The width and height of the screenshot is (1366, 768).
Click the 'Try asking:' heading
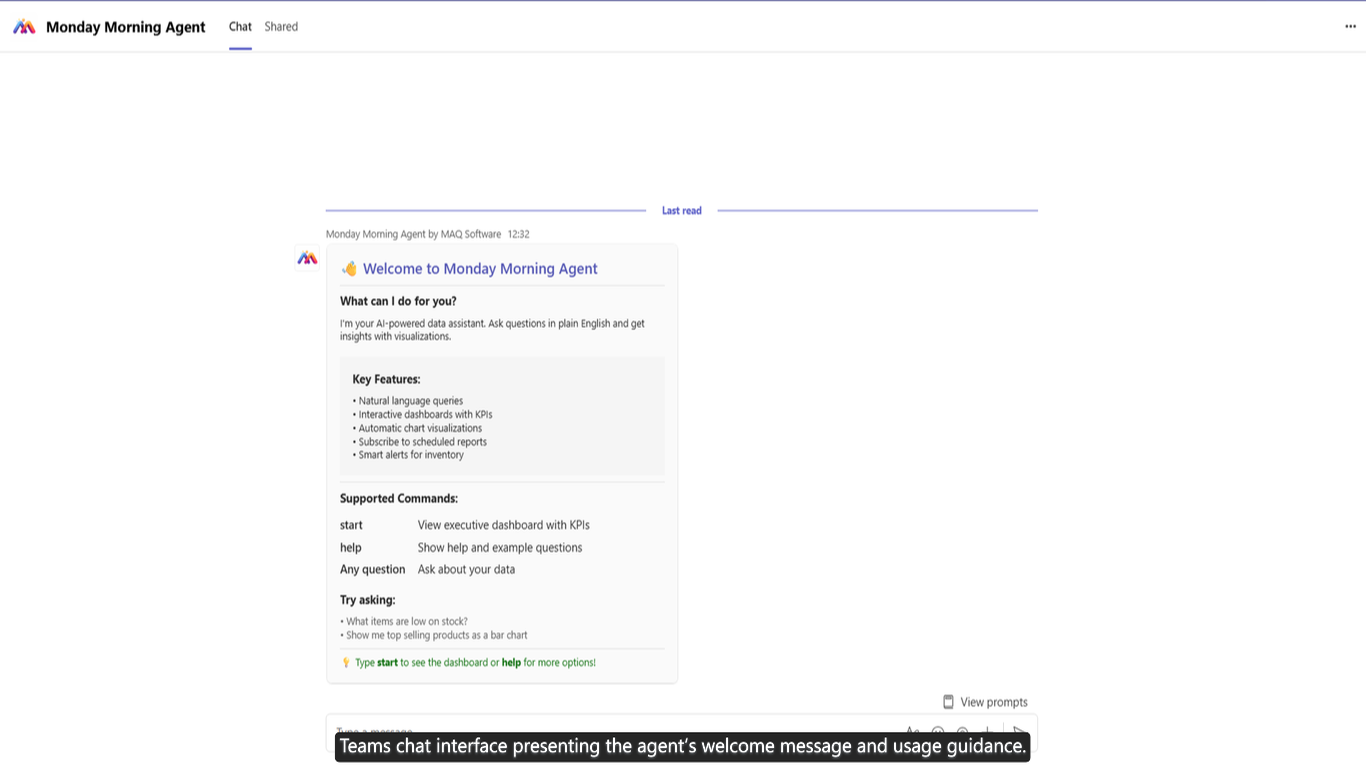(x=368, y=600)
